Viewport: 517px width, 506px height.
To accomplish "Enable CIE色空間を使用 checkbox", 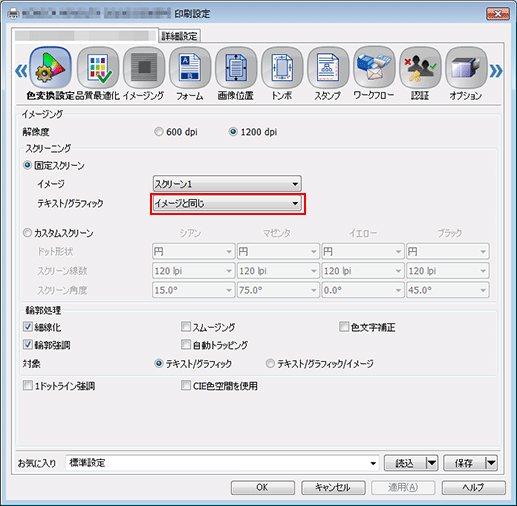I will point(186,386).
